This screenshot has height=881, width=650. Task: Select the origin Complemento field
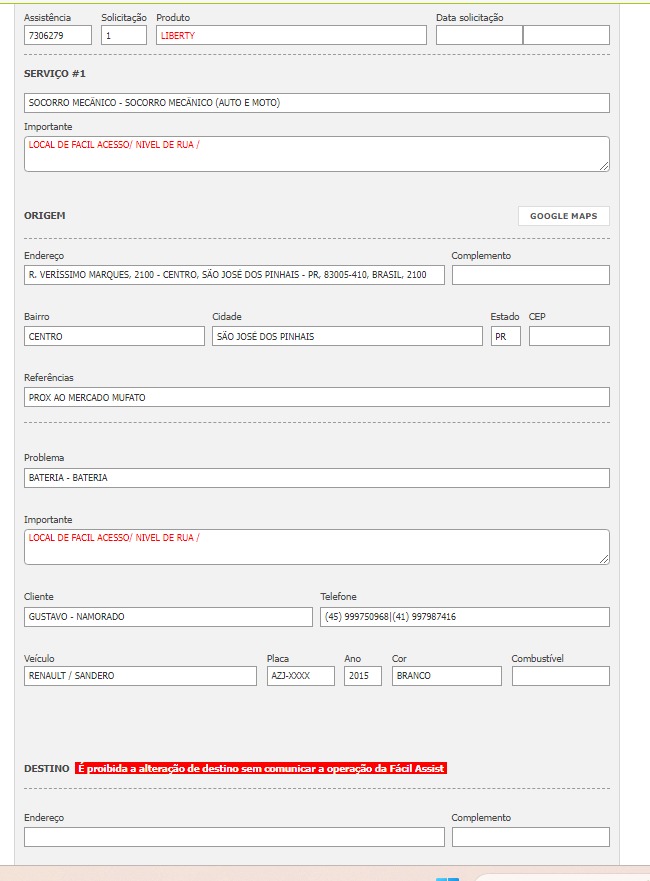(530, 275)
